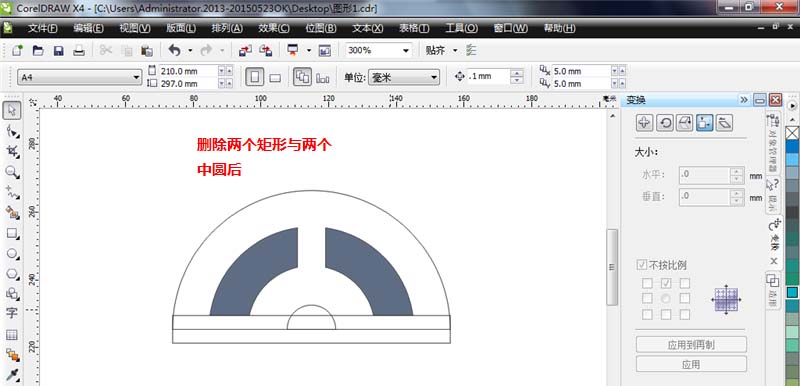Select the center anchor point radio
800x386 pixels.
666,298
